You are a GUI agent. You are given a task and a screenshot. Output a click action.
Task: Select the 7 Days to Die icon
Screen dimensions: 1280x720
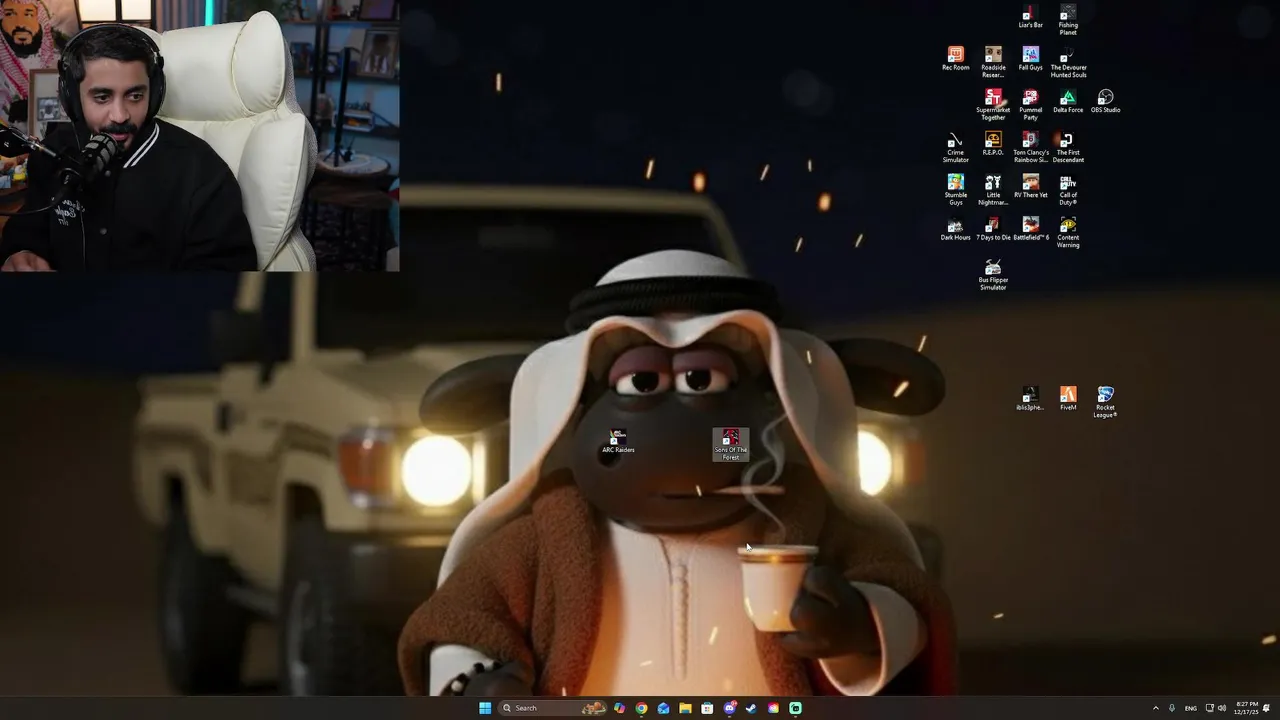pos(993,229)
